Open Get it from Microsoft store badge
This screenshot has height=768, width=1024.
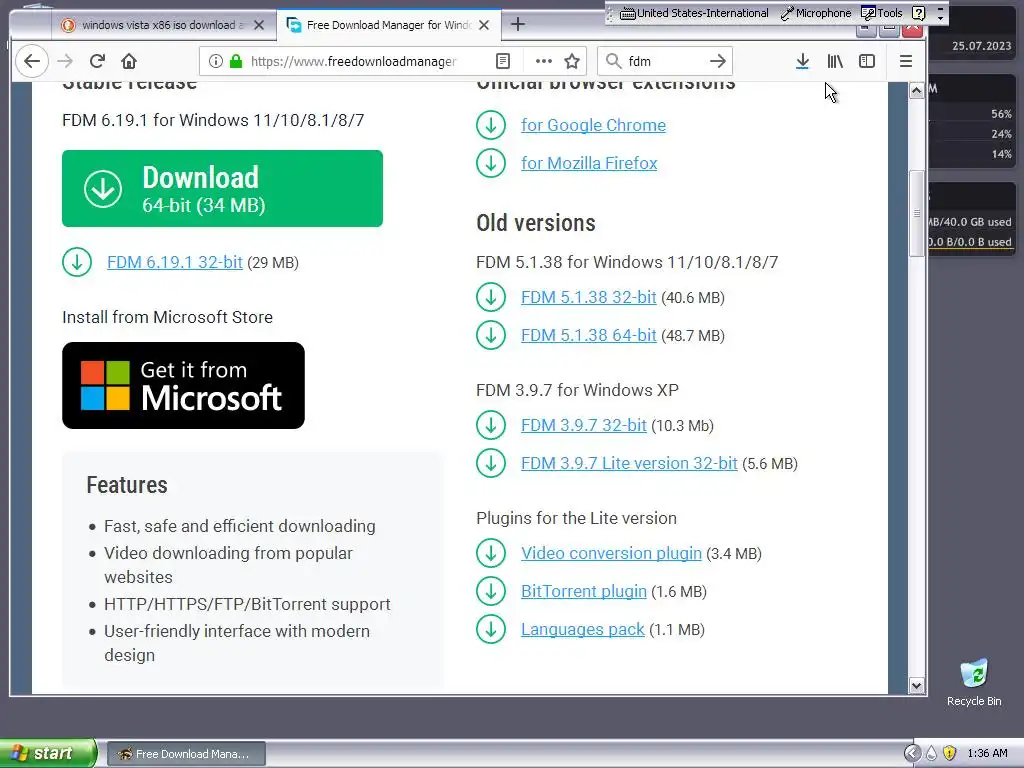(x=184, y=385)
